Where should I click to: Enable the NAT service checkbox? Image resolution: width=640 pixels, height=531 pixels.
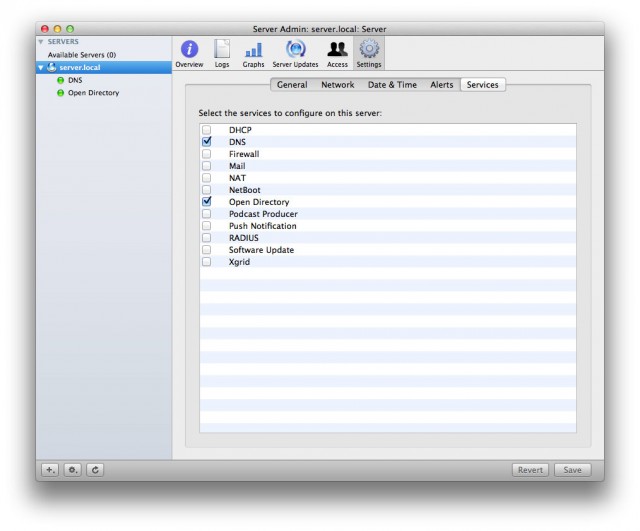point(207,178)
